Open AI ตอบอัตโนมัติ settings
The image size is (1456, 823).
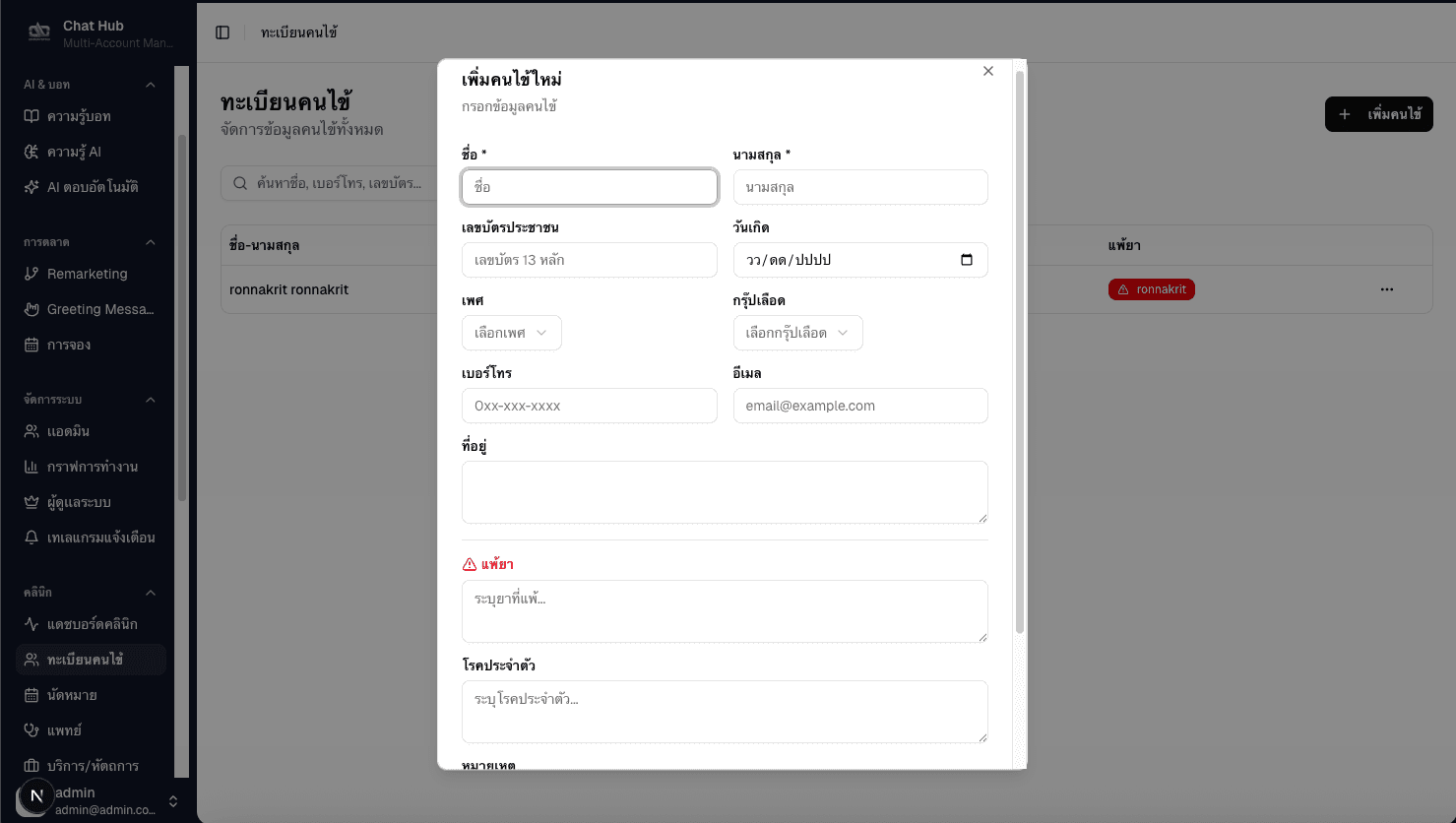[x=91, y=186]
